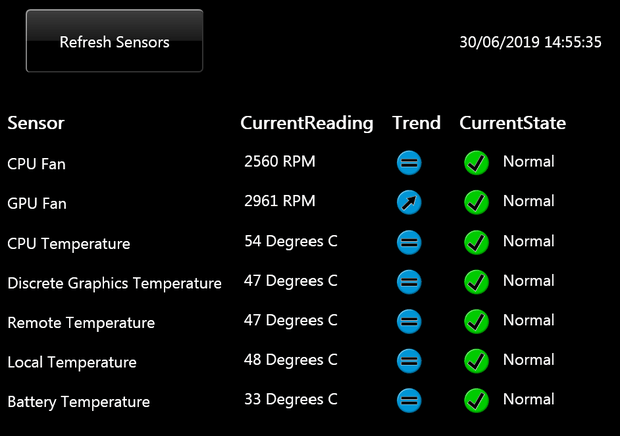
Task: Click the GPU Fan green state checkmark
Action: click(476, 202)
